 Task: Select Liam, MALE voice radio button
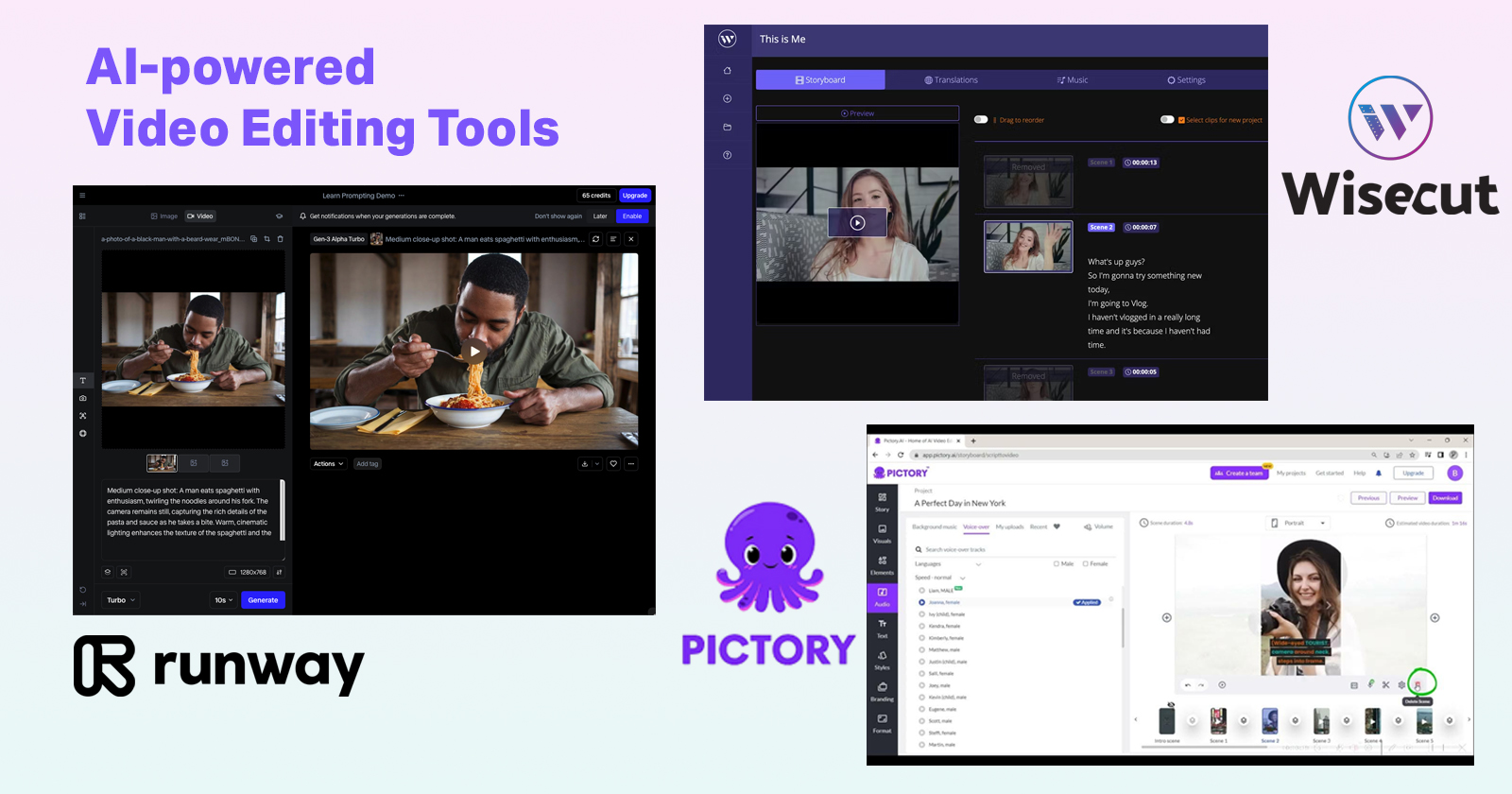(x=921, y=590)
